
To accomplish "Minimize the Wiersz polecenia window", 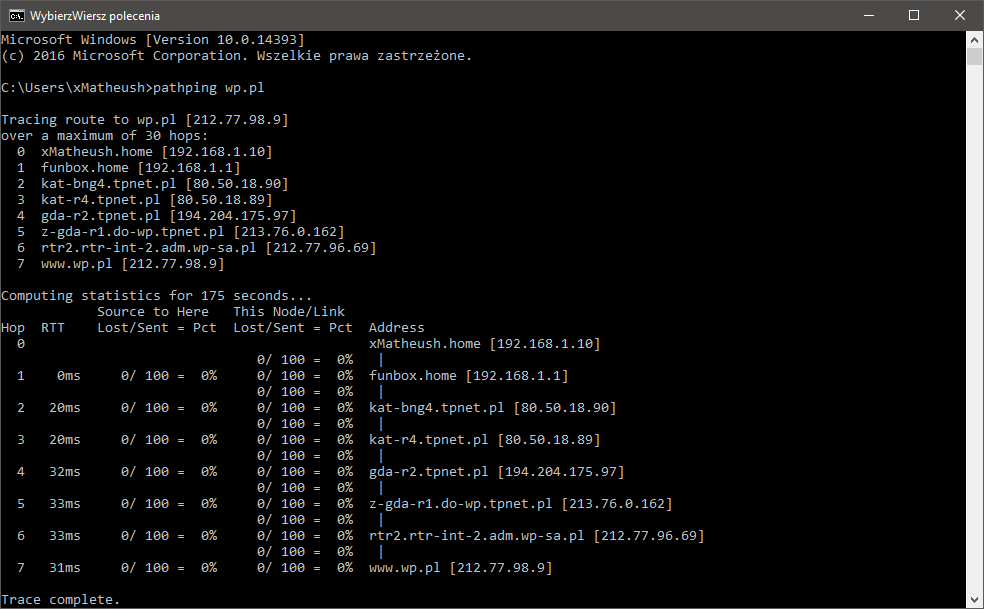I will [868, 15].
